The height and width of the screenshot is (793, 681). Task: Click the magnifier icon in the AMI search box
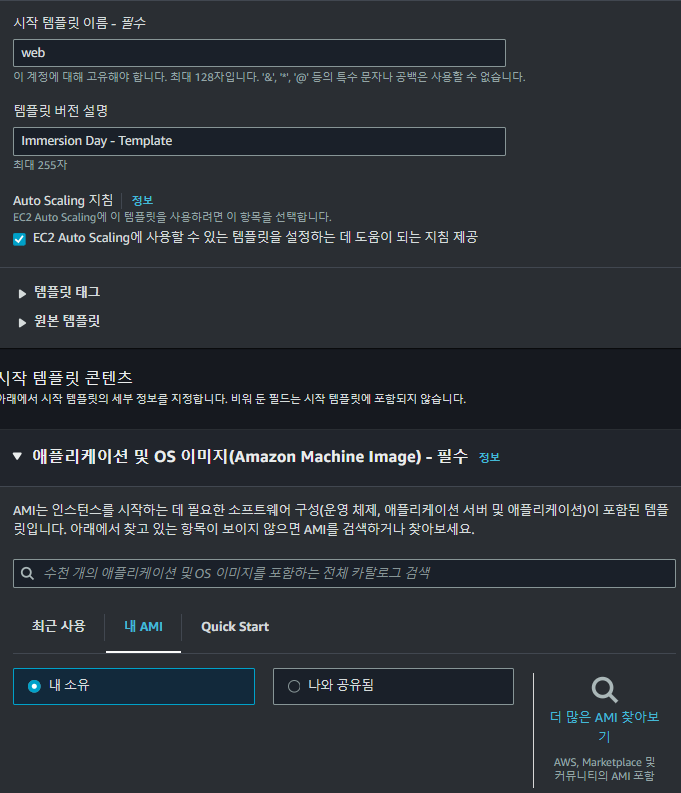coord(27,573)
